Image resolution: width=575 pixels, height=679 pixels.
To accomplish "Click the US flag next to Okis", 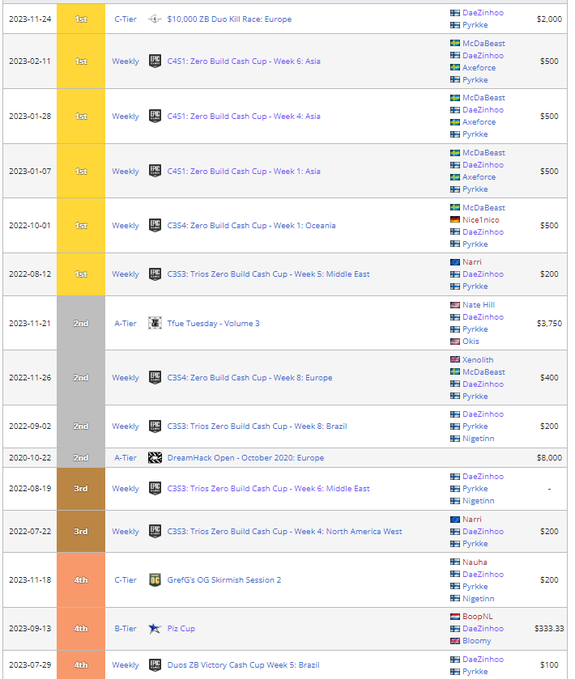I will point(455,341).
